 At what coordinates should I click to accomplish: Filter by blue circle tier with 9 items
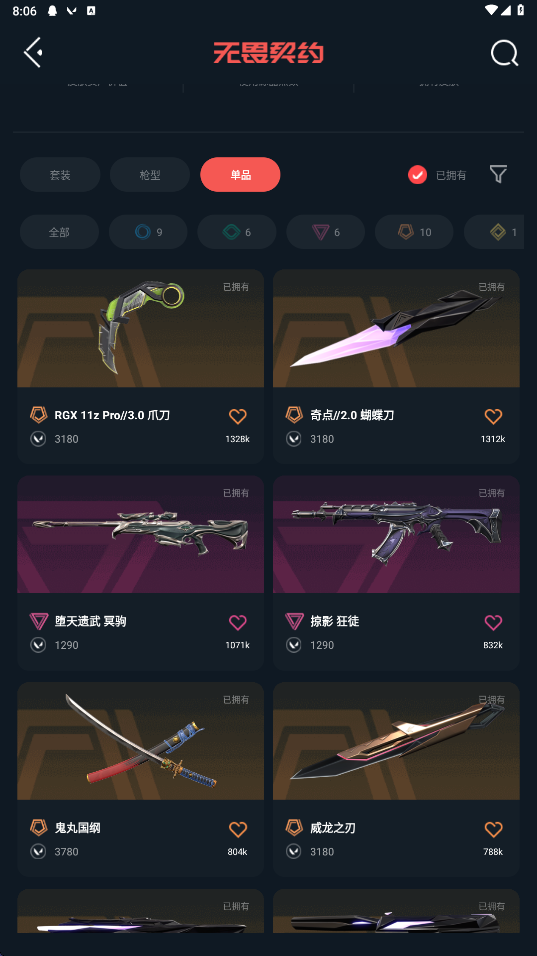(x=148, y=232)
